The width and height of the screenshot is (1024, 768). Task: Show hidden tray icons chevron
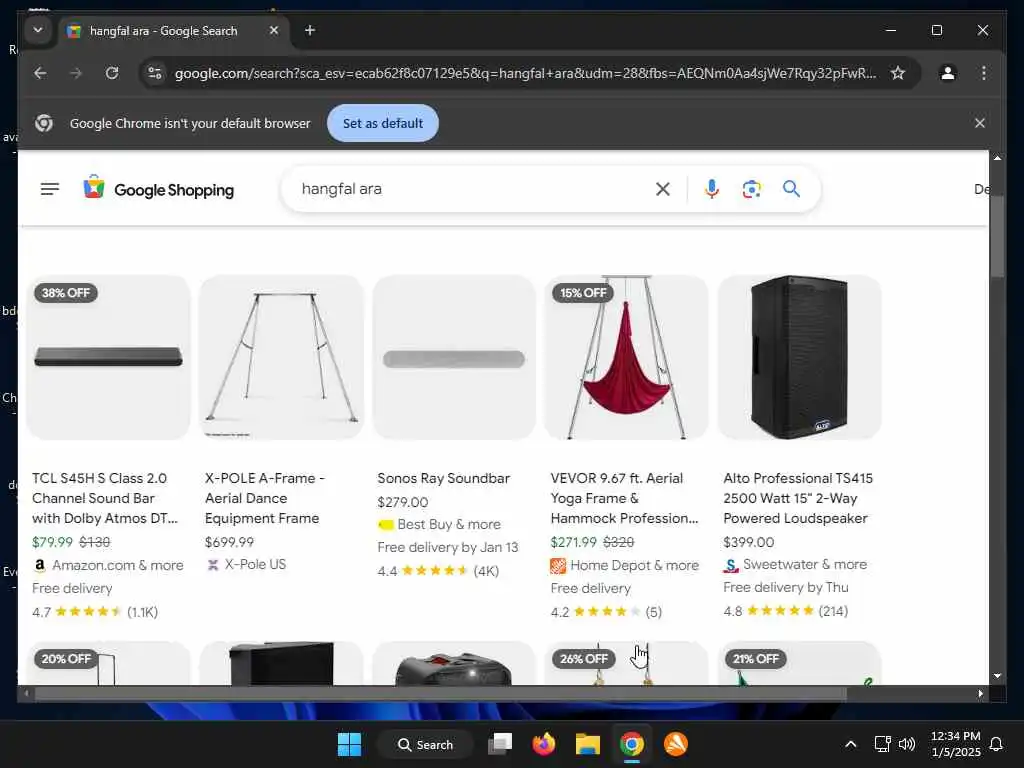(x=850, y=744)
